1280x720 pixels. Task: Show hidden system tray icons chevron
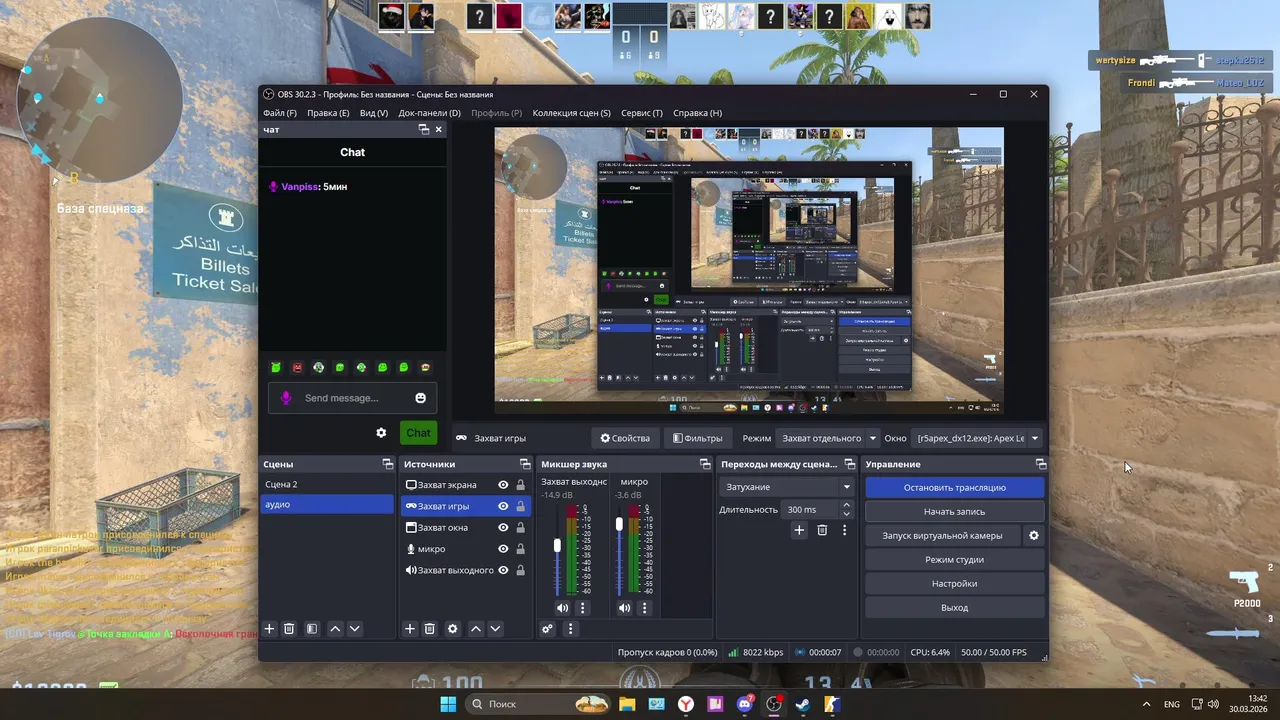click(1146, 704)
